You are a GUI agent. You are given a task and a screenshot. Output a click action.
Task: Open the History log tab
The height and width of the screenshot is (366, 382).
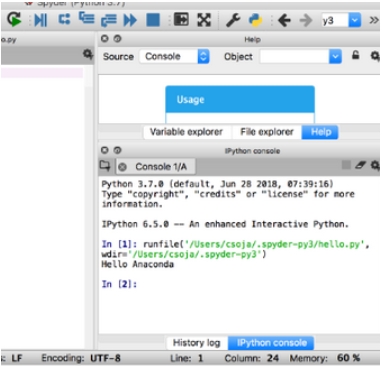[x=197, y=343]
